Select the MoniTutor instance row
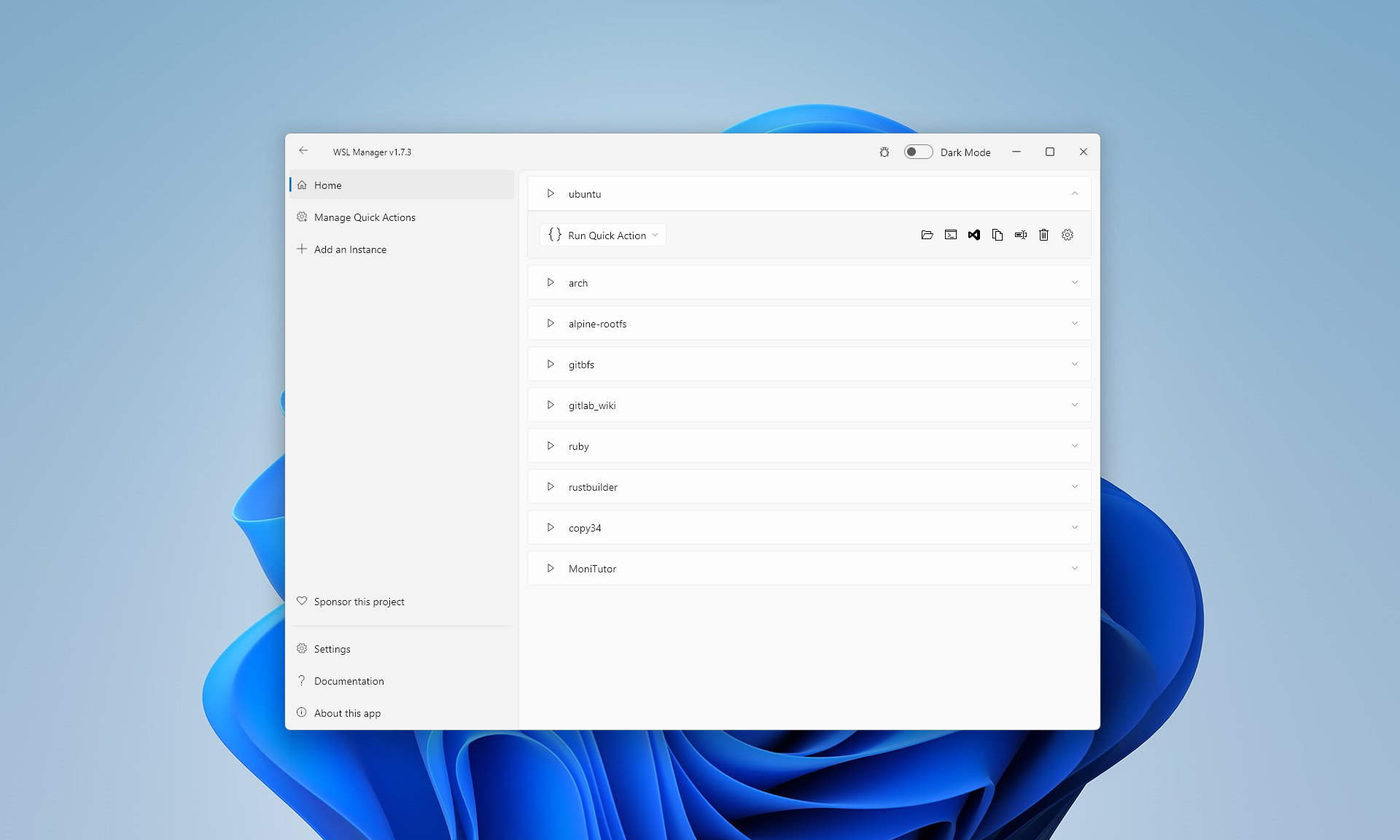 click(808, 568)
